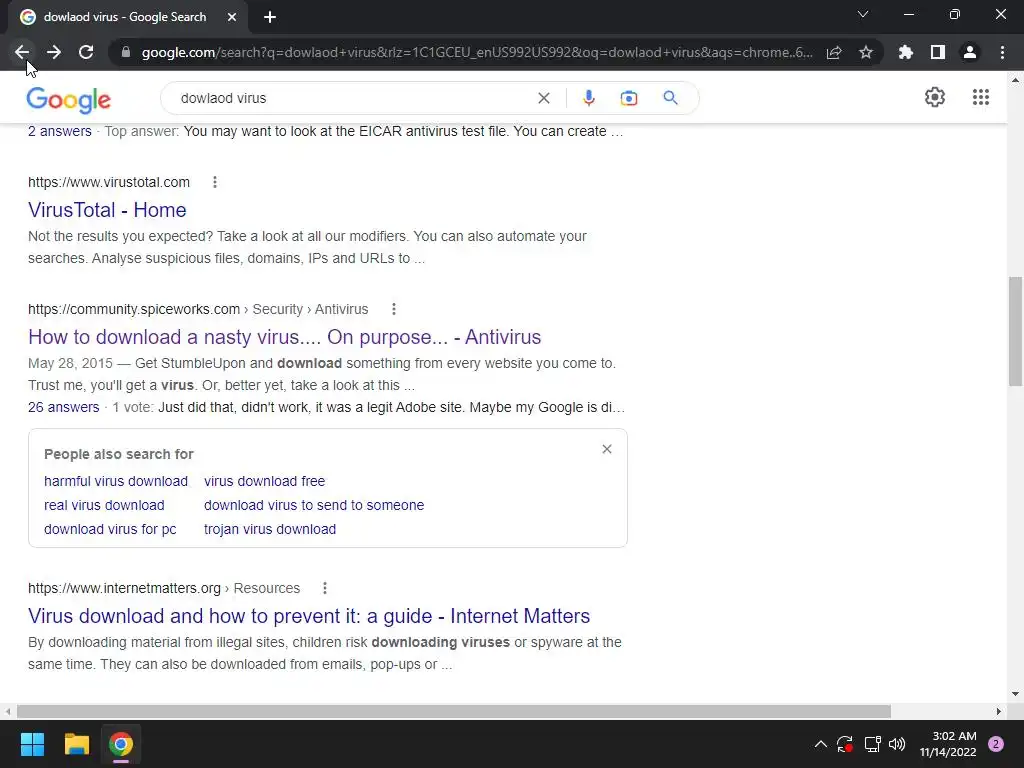Search for 'real virus download'
1024x768 pixels.
(x=104, y=505)
